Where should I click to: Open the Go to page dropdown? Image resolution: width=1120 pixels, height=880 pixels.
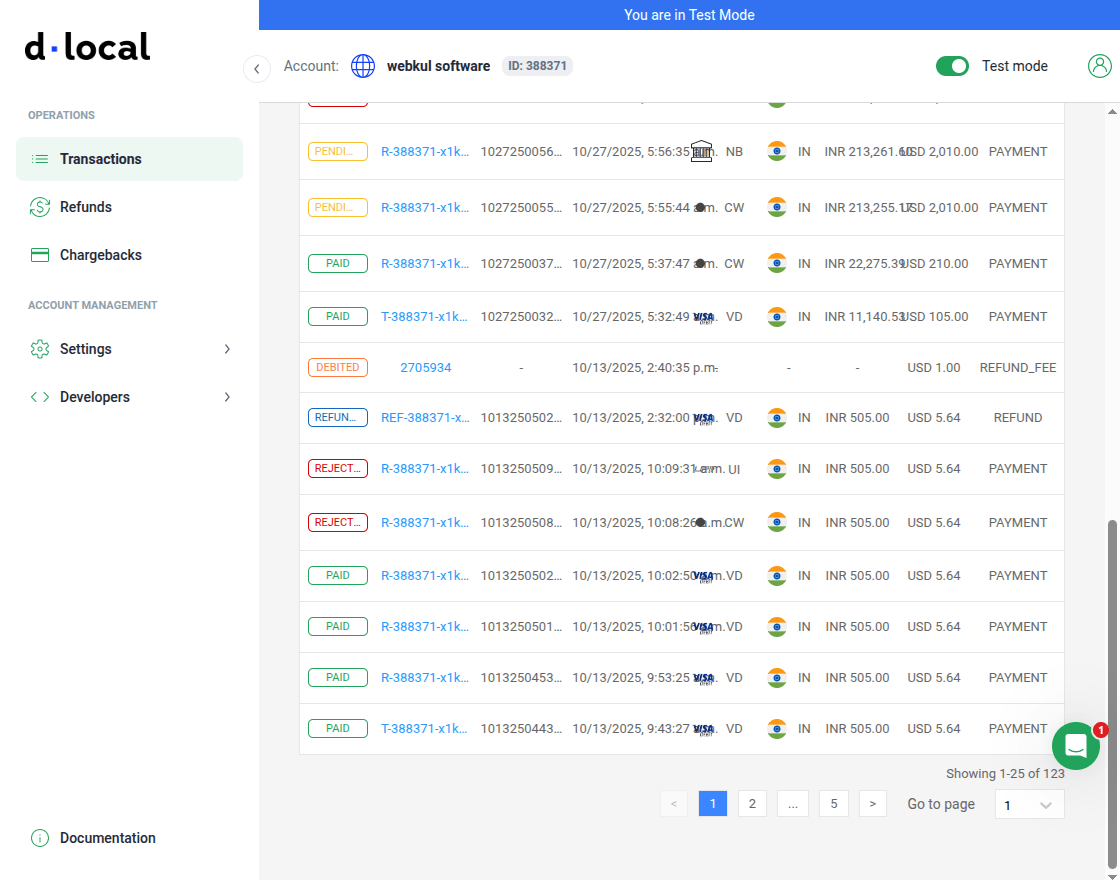[x=1029, y=803]
